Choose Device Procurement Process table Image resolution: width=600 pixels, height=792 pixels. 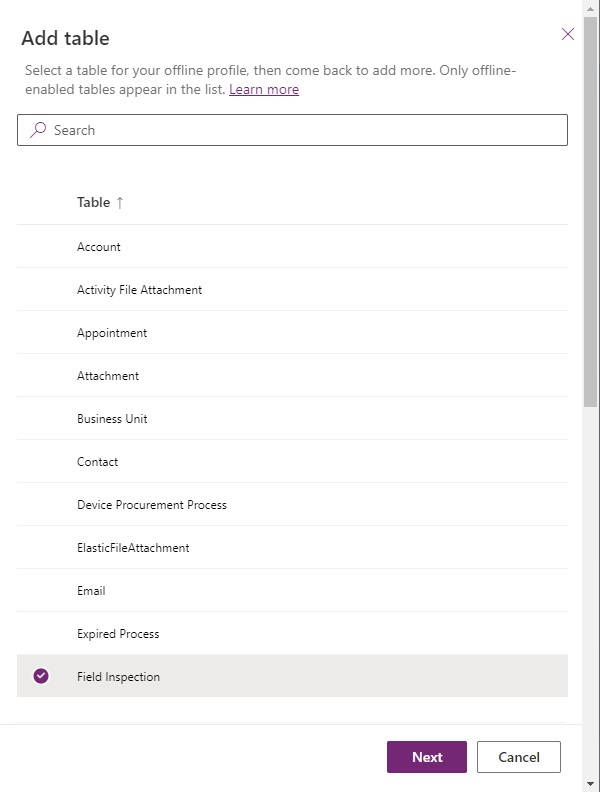(292, 504)
